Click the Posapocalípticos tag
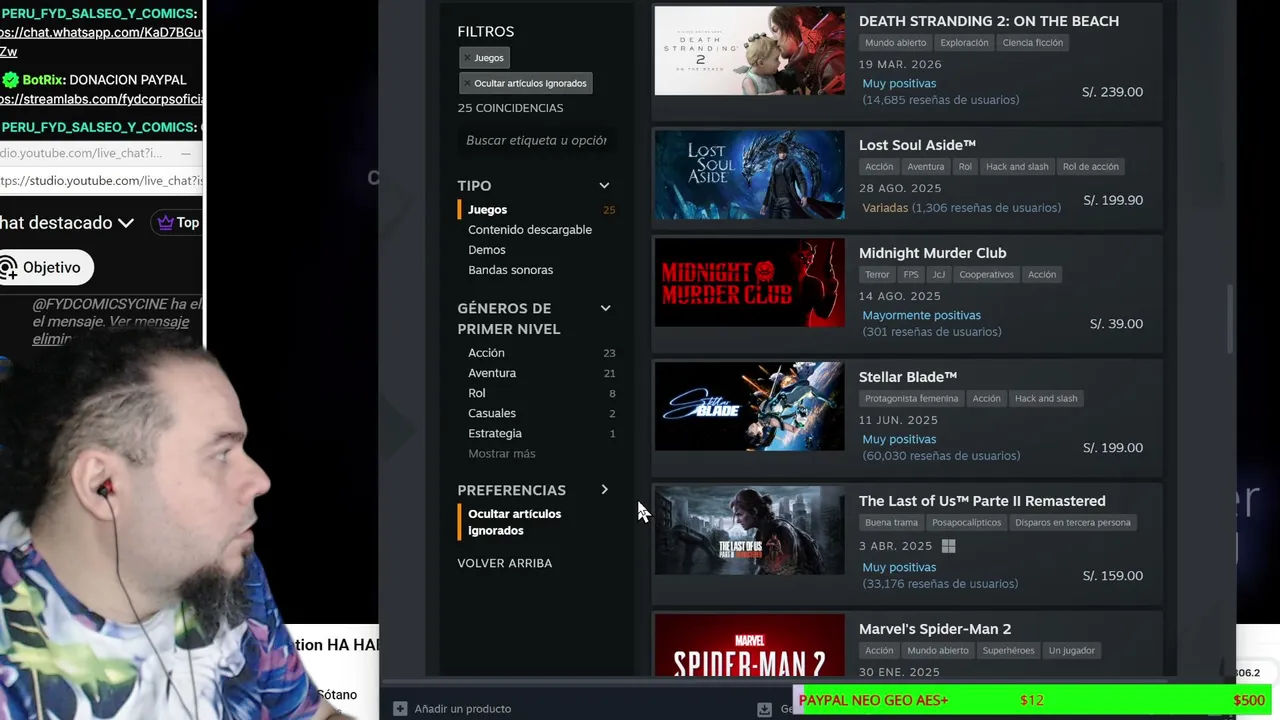The height and width of the screenshot is (720, 1280). [x=966, y=523]
